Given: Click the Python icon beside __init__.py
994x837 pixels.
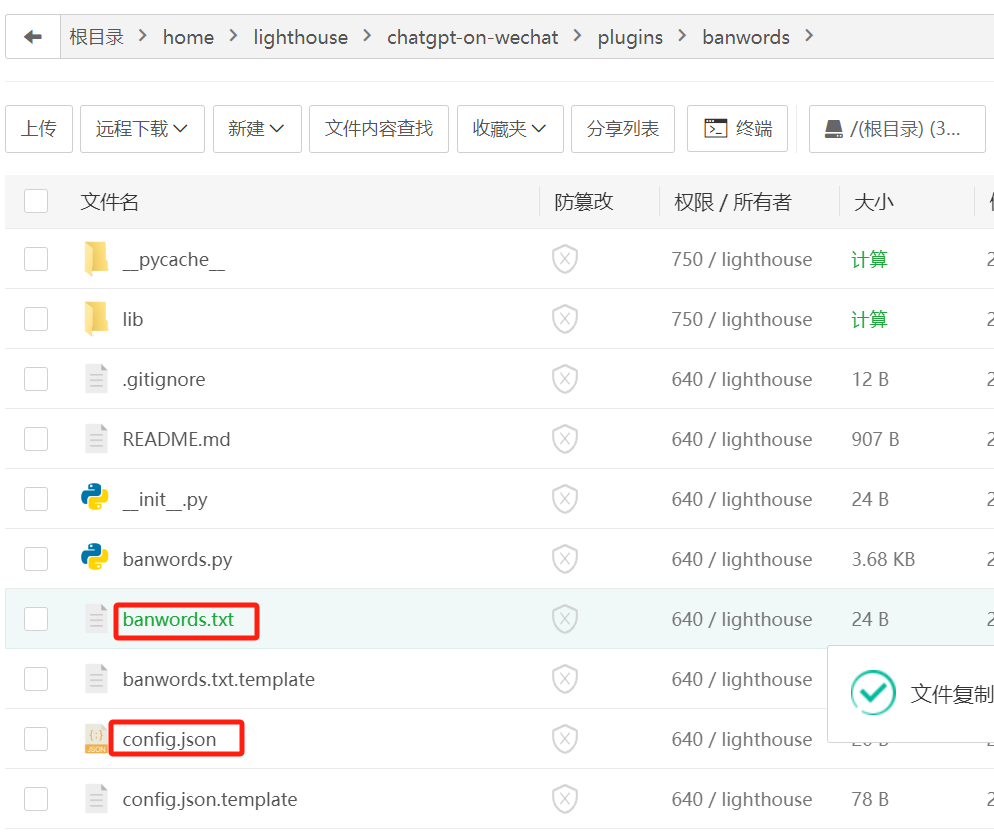Looking at the screenshot, I should pos(95,498).
